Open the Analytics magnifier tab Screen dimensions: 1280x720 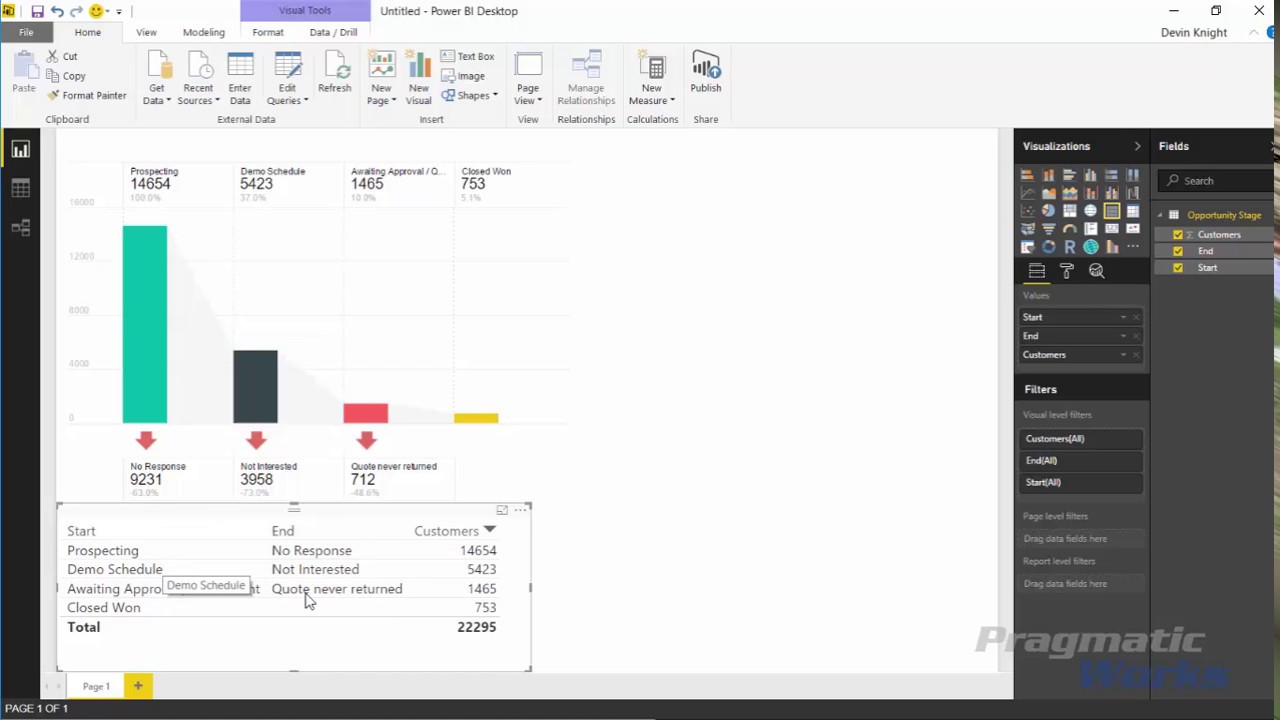point(1096,271)
